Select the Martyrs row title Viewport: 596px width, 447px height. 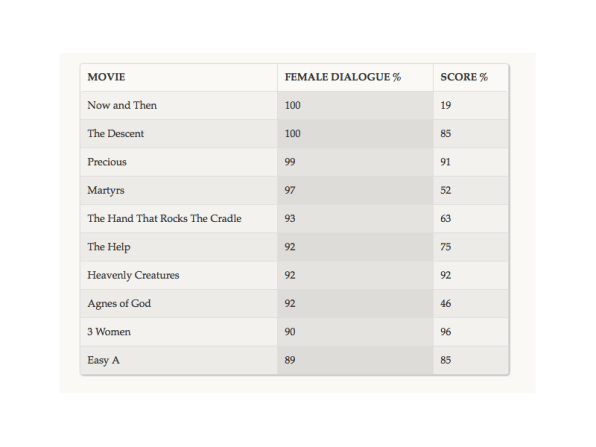coord(106,190)
